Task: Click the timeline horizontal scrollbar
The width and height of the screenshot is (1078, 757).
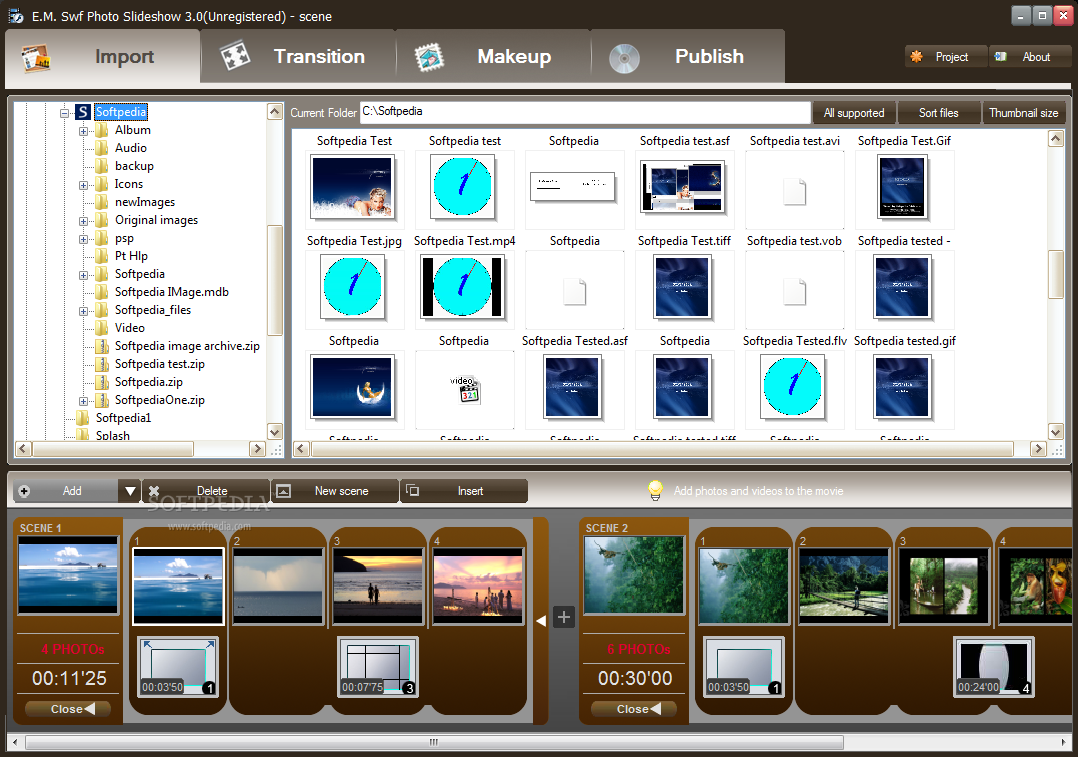Action: [x=434, y=743]
